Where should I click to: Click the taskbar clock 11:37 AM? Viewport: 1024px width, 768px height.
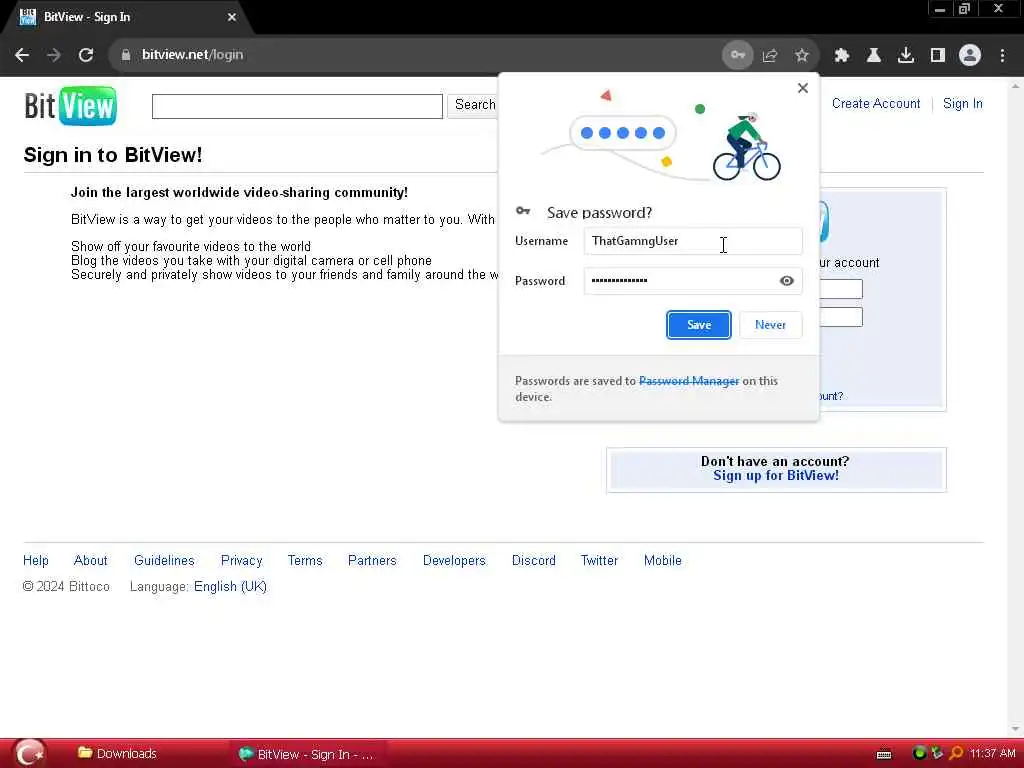[992, 754]
